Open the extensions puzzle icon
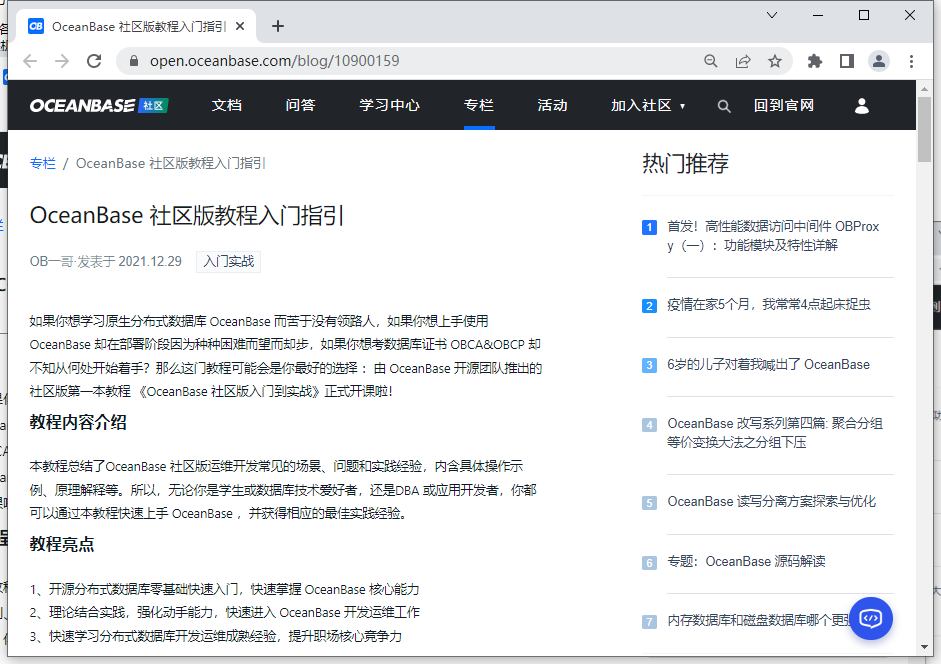The height and width of the screenshot is (664, 941). click(x=814, y=61)
